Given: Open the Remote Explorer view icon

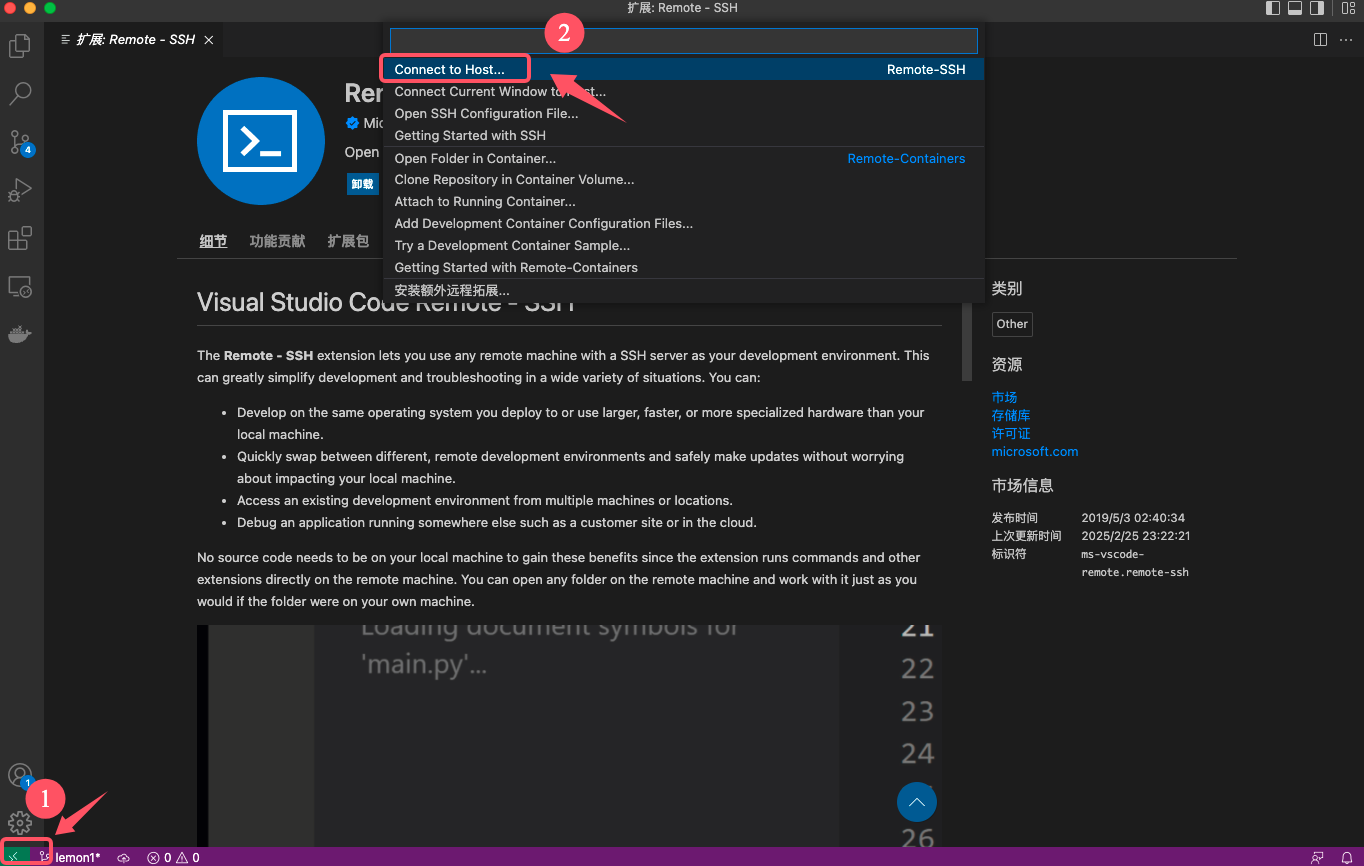Looking at the screenshot, I should [x=20, y=287].
